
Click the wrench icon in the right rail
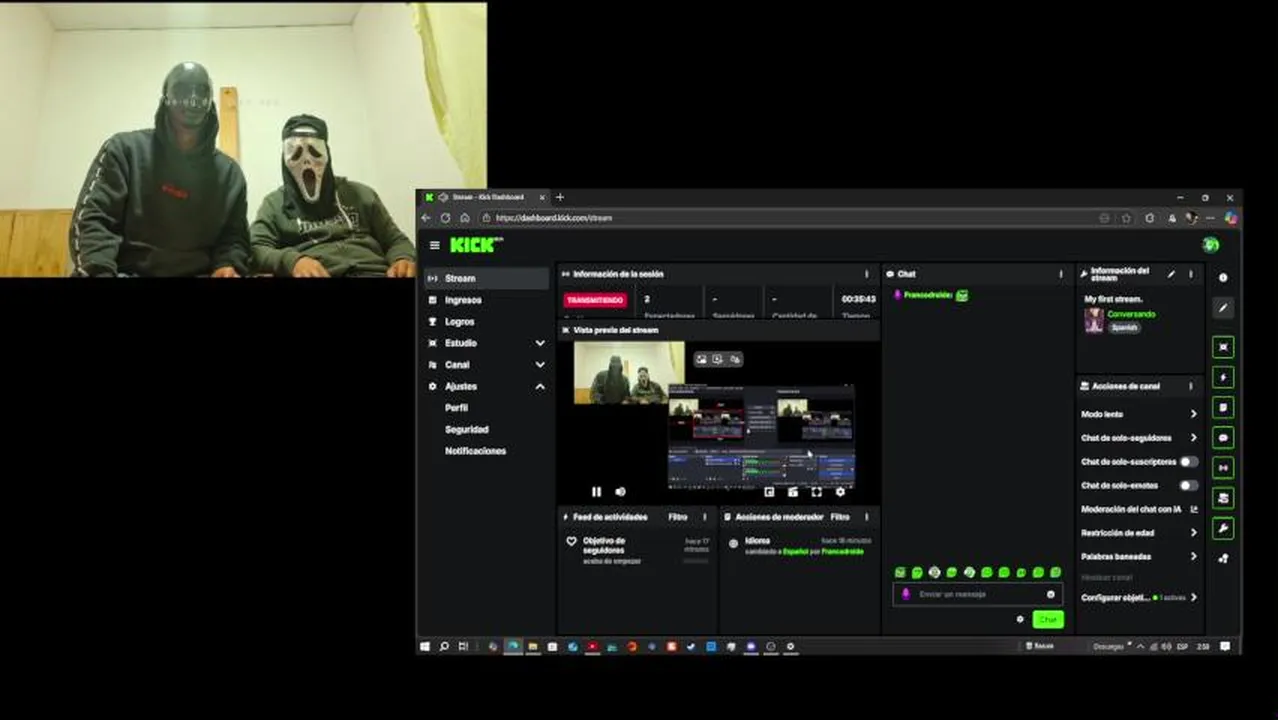tap(1223, 528)
